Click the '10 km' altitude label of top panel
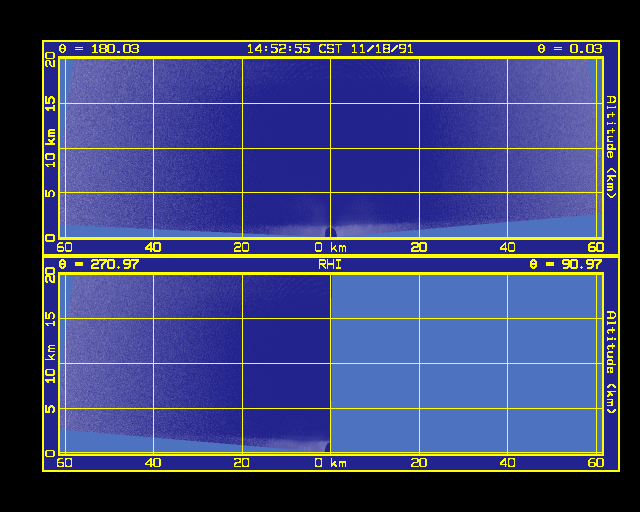 50,148
